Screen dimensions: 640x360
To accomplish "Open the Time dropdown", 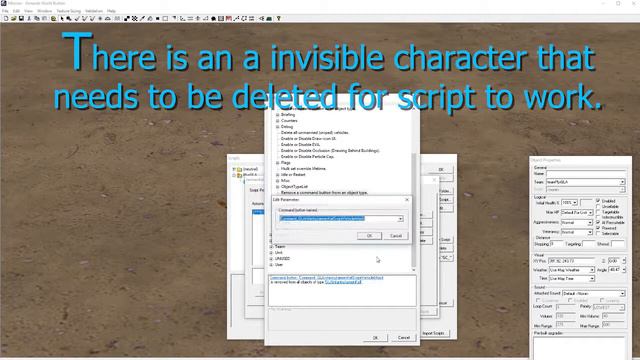I will point(591,278).
